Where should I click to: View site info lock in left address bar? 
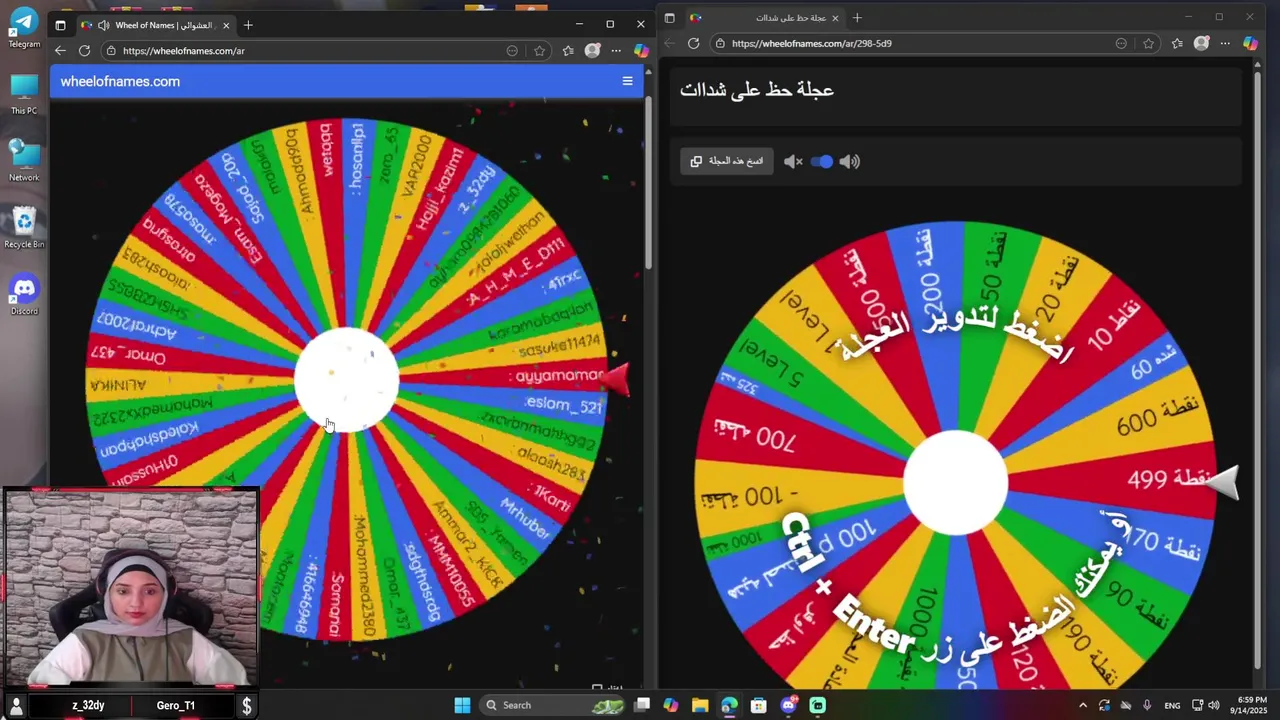click(x=112, y=50)
